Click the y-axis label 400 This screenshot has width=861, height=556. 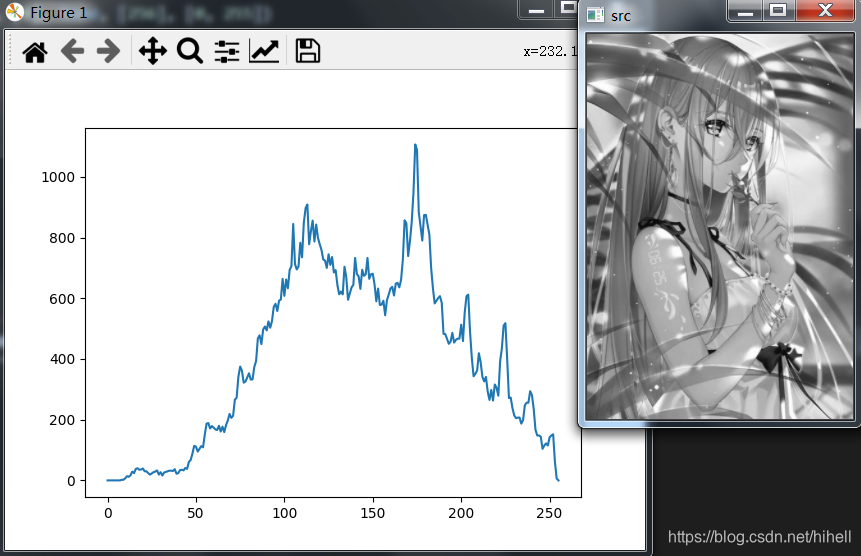click(62, 360)
